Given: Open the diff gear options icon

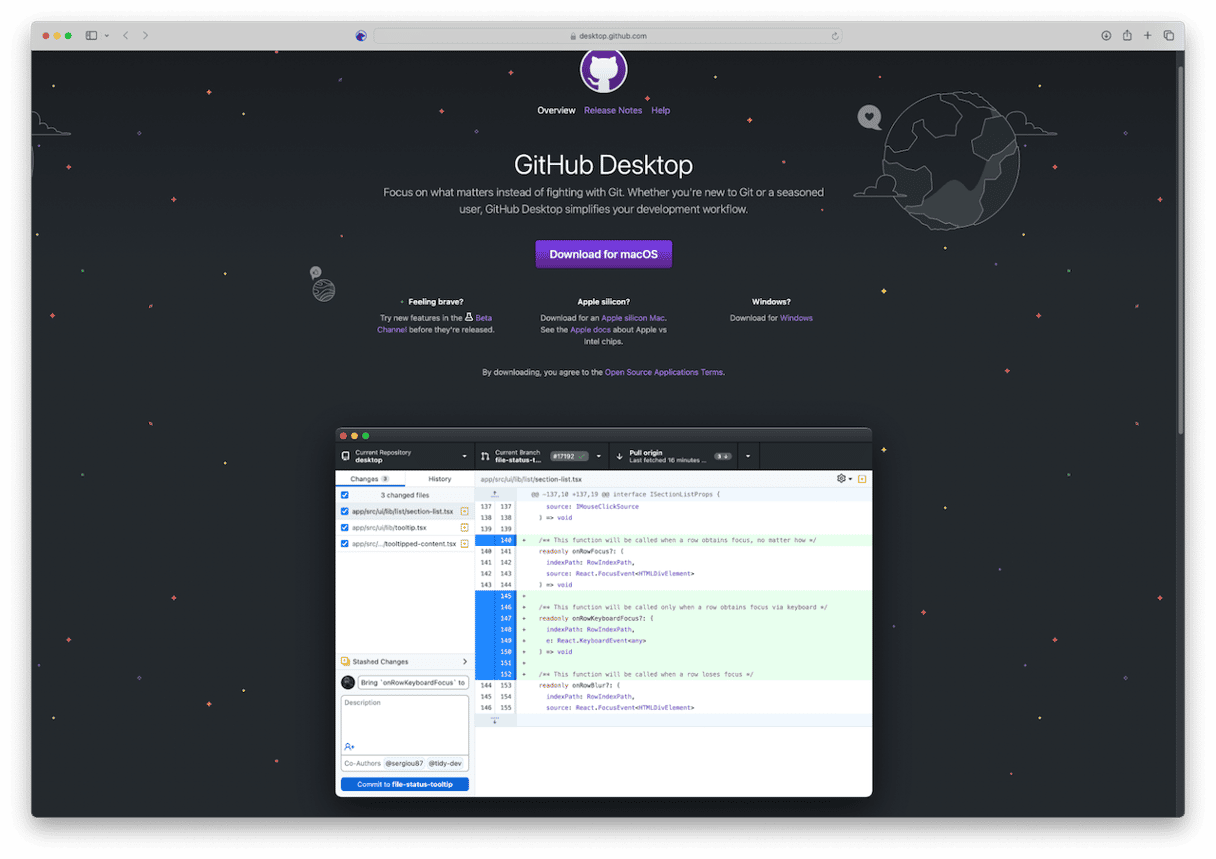Looking at the screenshot, I should coord(842,478).
